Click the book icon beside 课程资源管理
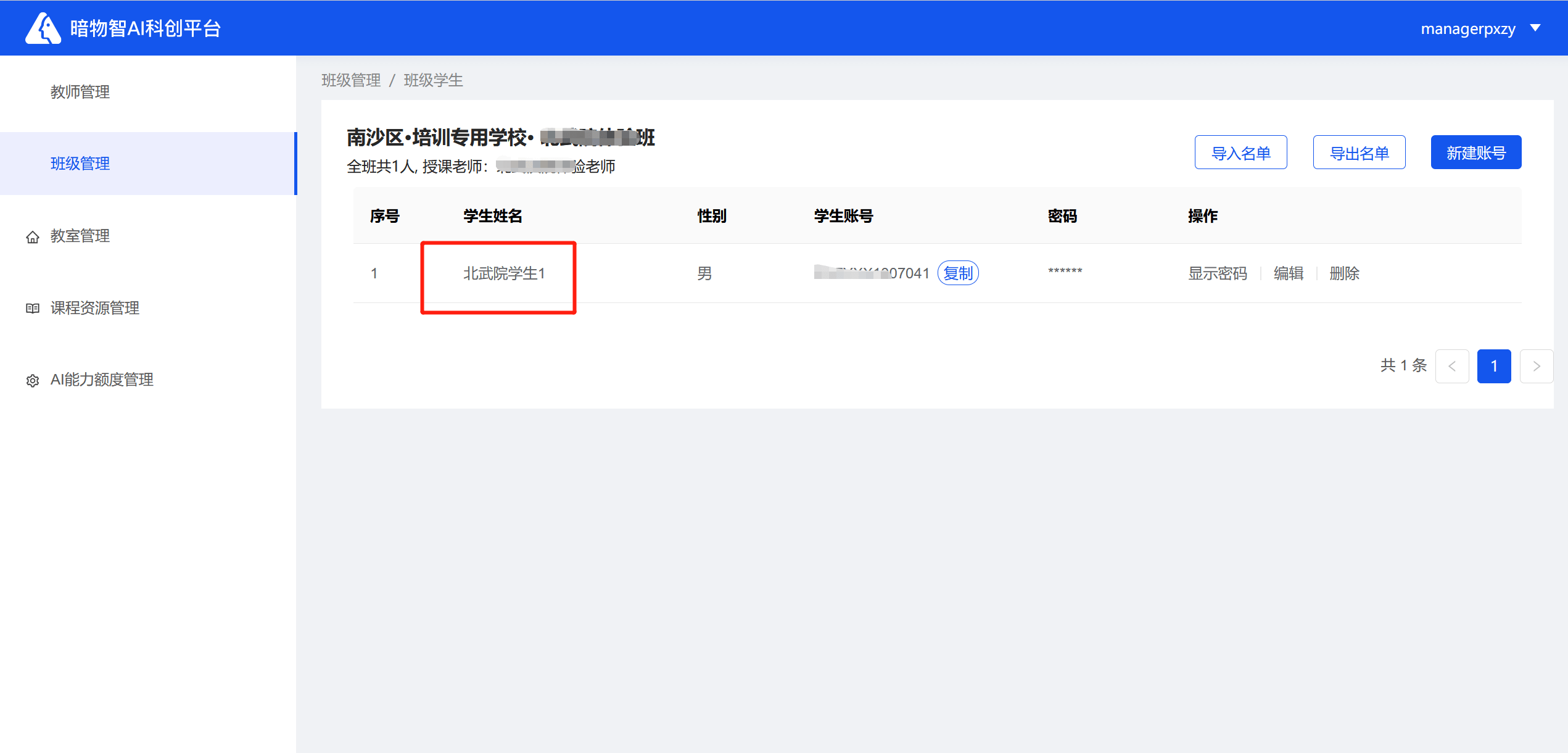The image size is (1568, 753). pos(33,309)
